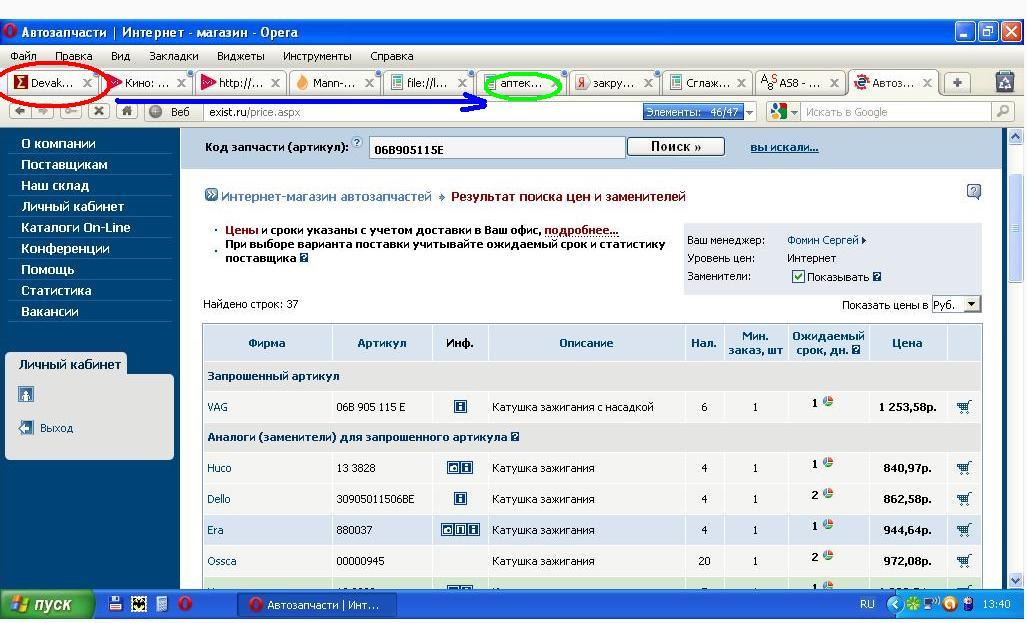Open the Руб. currency dropdown
This screenshot has height=623, width=1027.
(971, 304)
